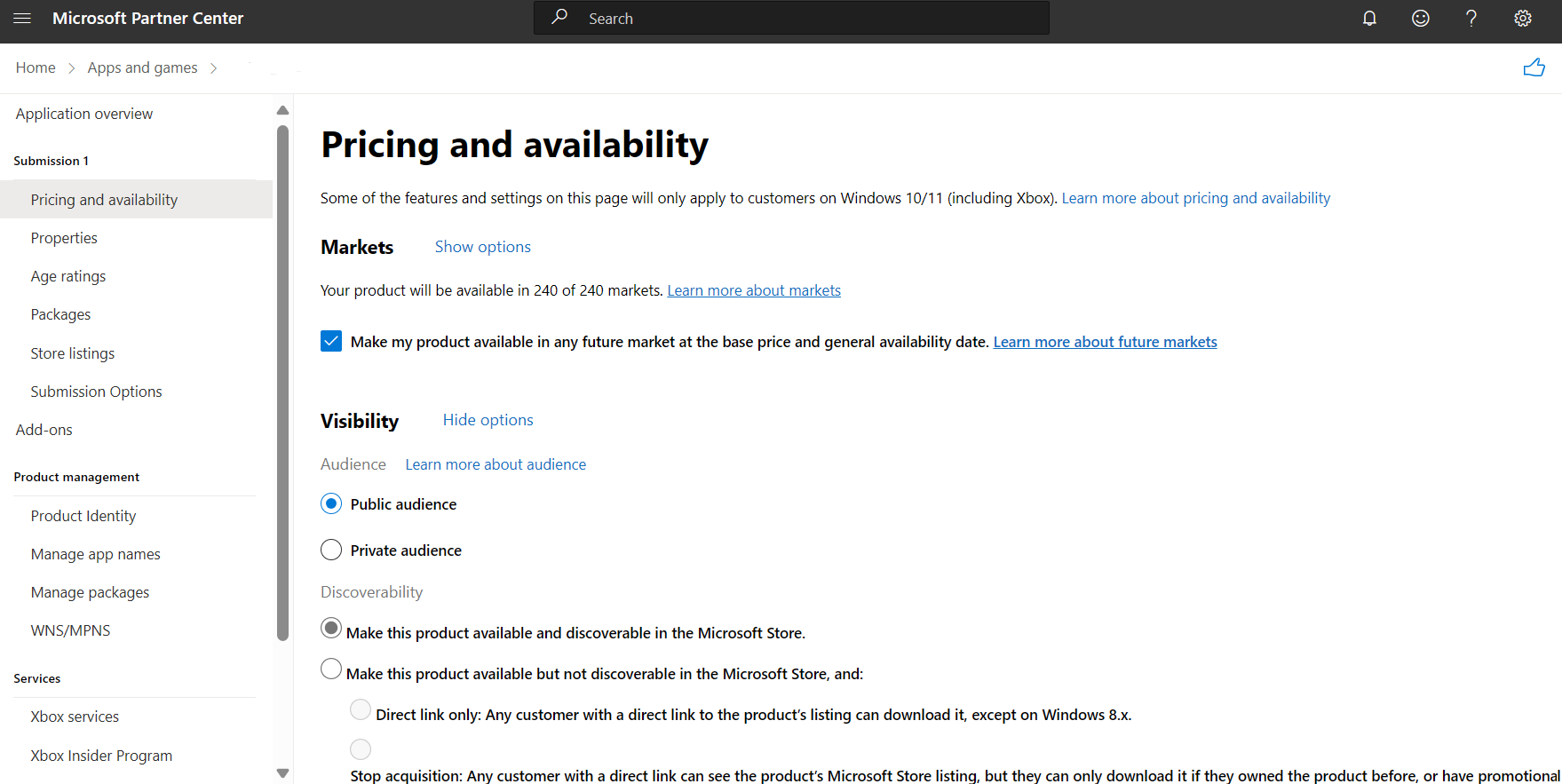Open the notifications bell

[x=1369, y=18]
